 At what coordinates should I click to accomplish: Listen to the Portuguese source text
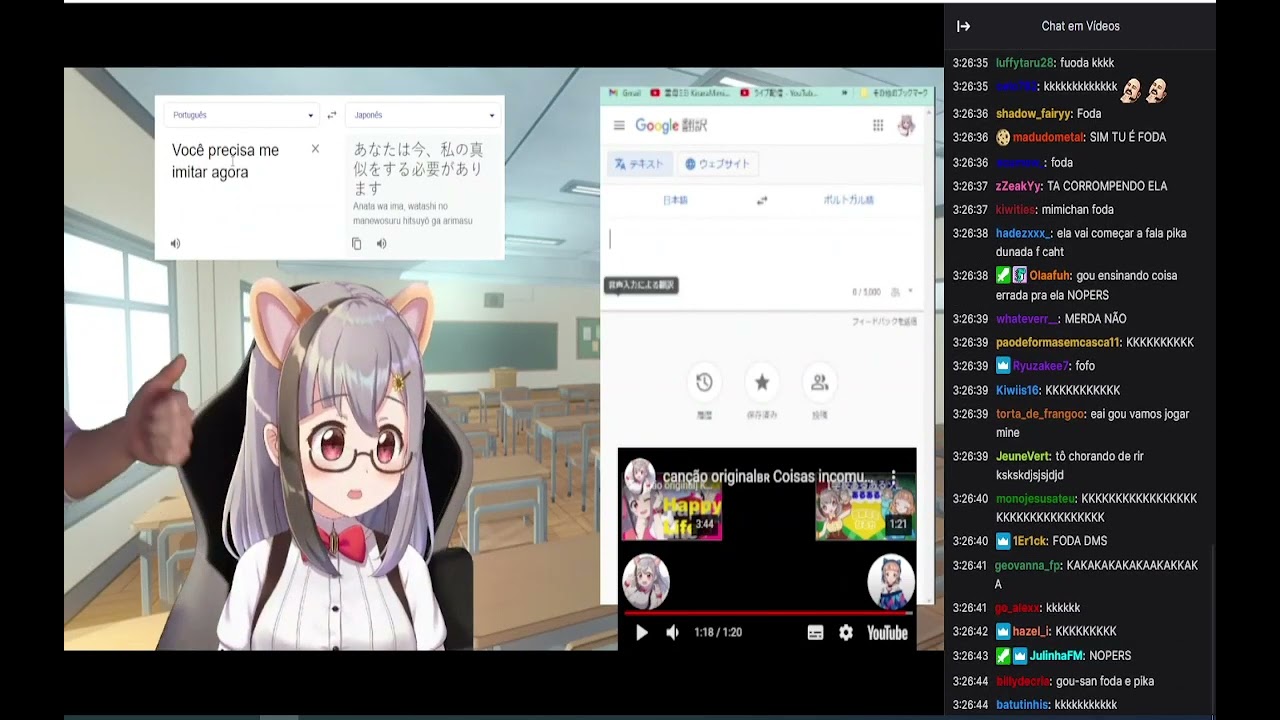point(176,243)
